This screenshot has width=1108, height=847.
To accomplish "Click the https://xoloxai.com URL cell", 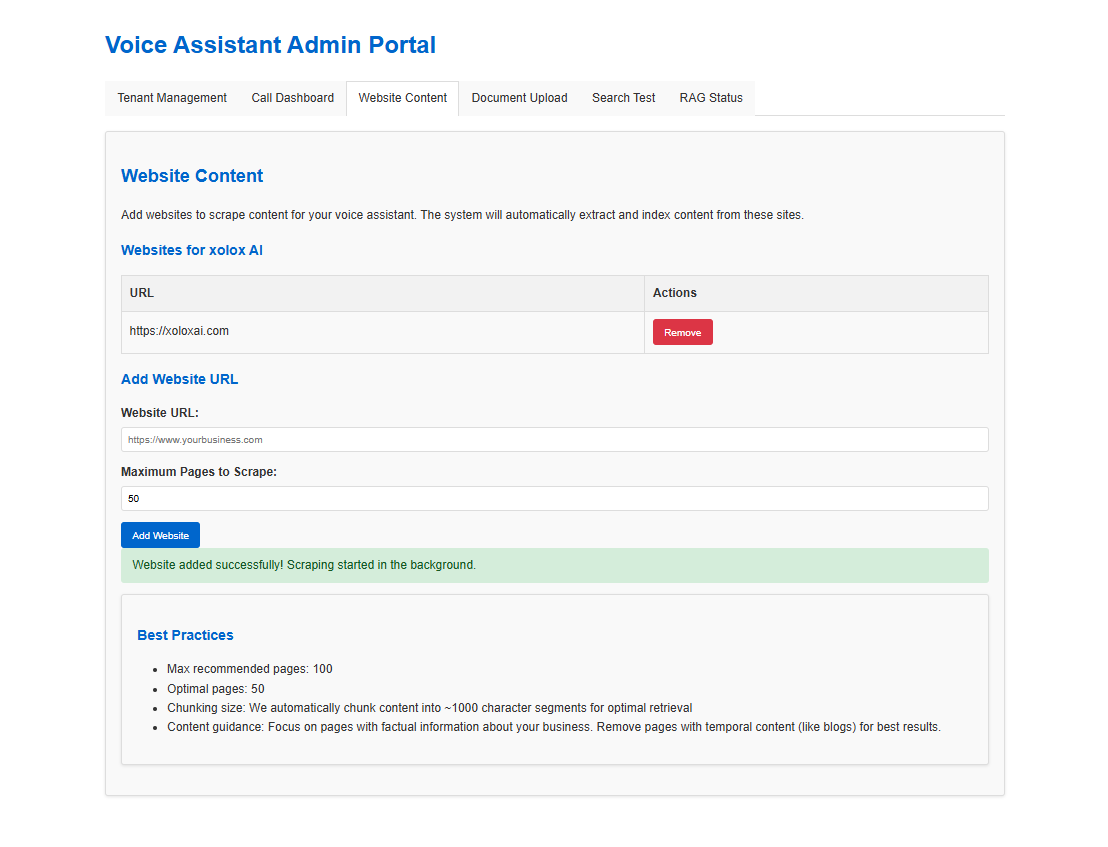I will click(x=179, y=331).
